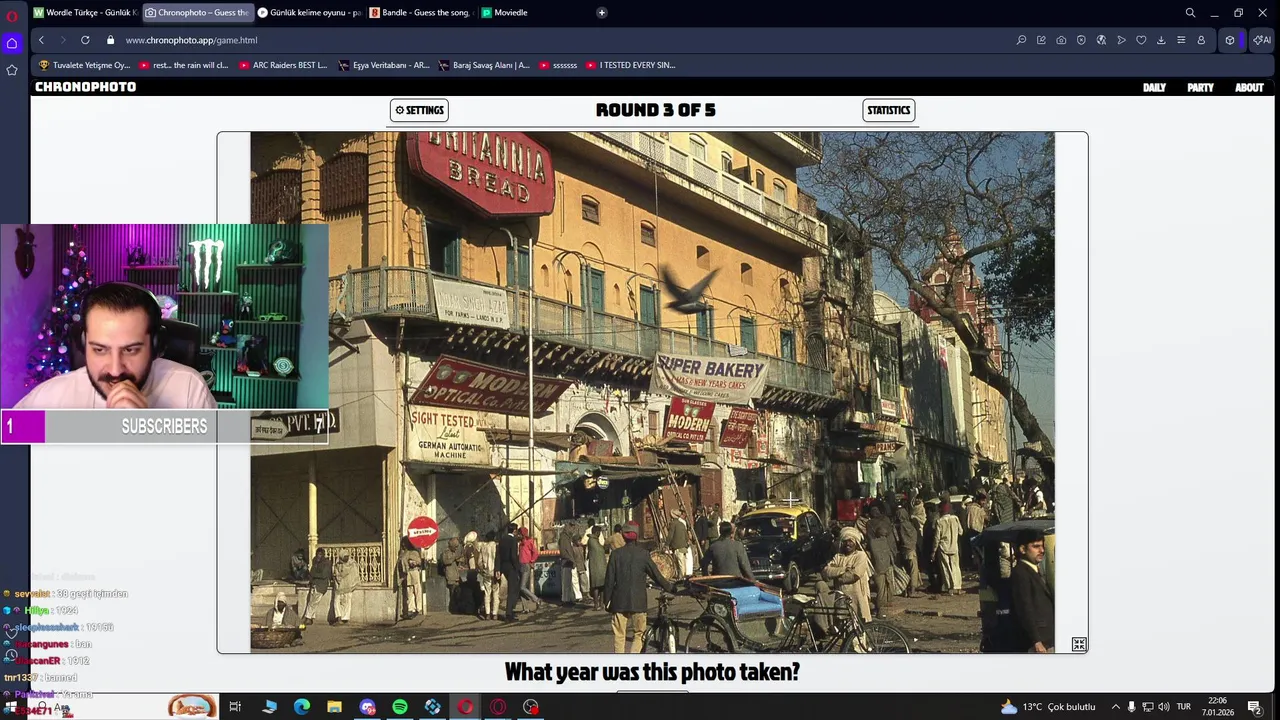
Task: Open the downloads icon
Action: coord(1161,40)
